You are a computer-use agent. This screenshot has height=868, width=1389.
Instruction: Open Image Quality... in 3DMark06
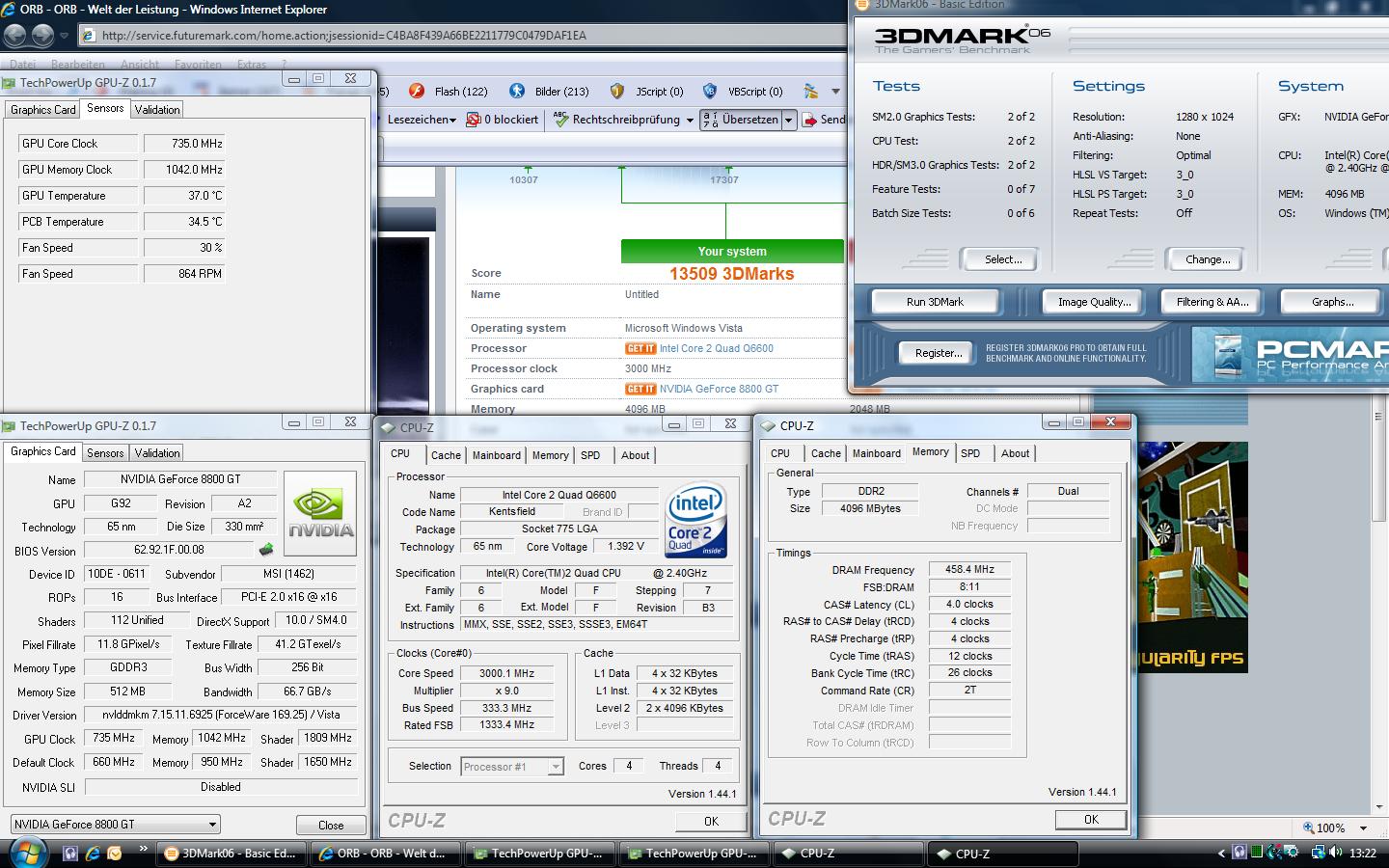pos(1094,302)
